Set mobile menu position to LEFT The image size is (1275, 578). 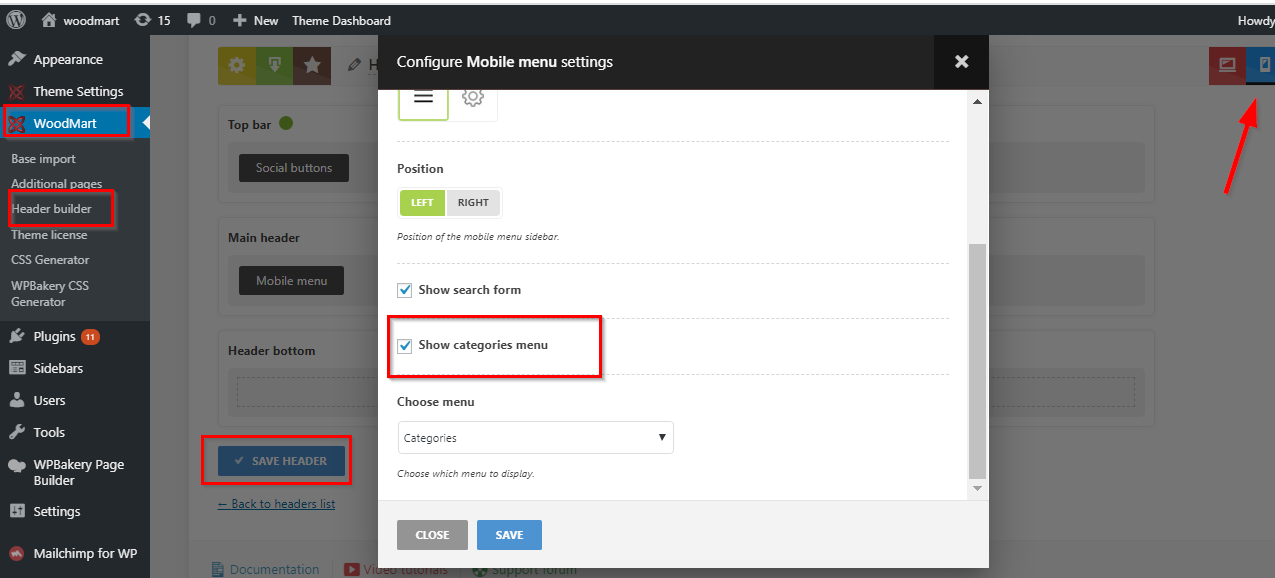tap(423, 202)
